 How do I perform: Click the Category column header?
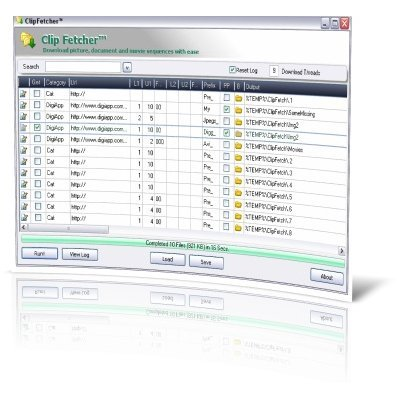pos(56,82)
